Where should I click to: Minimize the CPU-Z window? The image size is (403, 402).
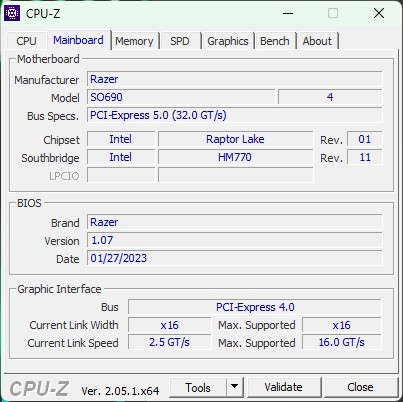[288, 13]
